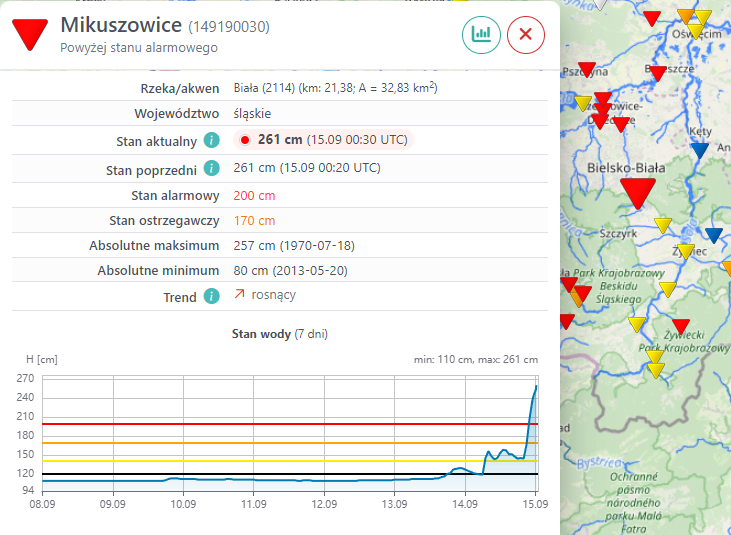The height and width of the screenshot is (535, 731).
Task: Click the Absolutne maksimum row label
Action: [154, 246]
